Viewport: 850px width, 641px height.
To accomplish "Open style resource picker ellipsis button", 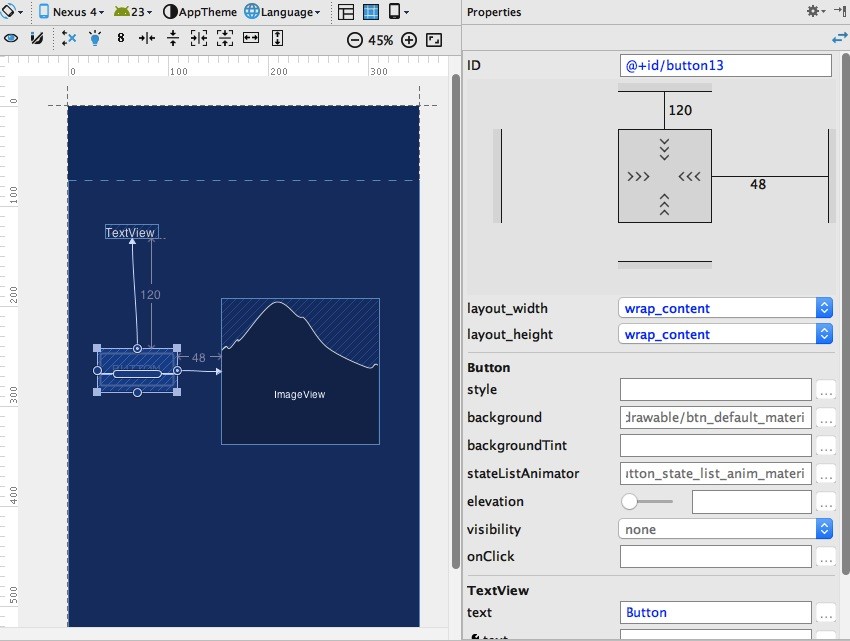I will coord(826,390).
